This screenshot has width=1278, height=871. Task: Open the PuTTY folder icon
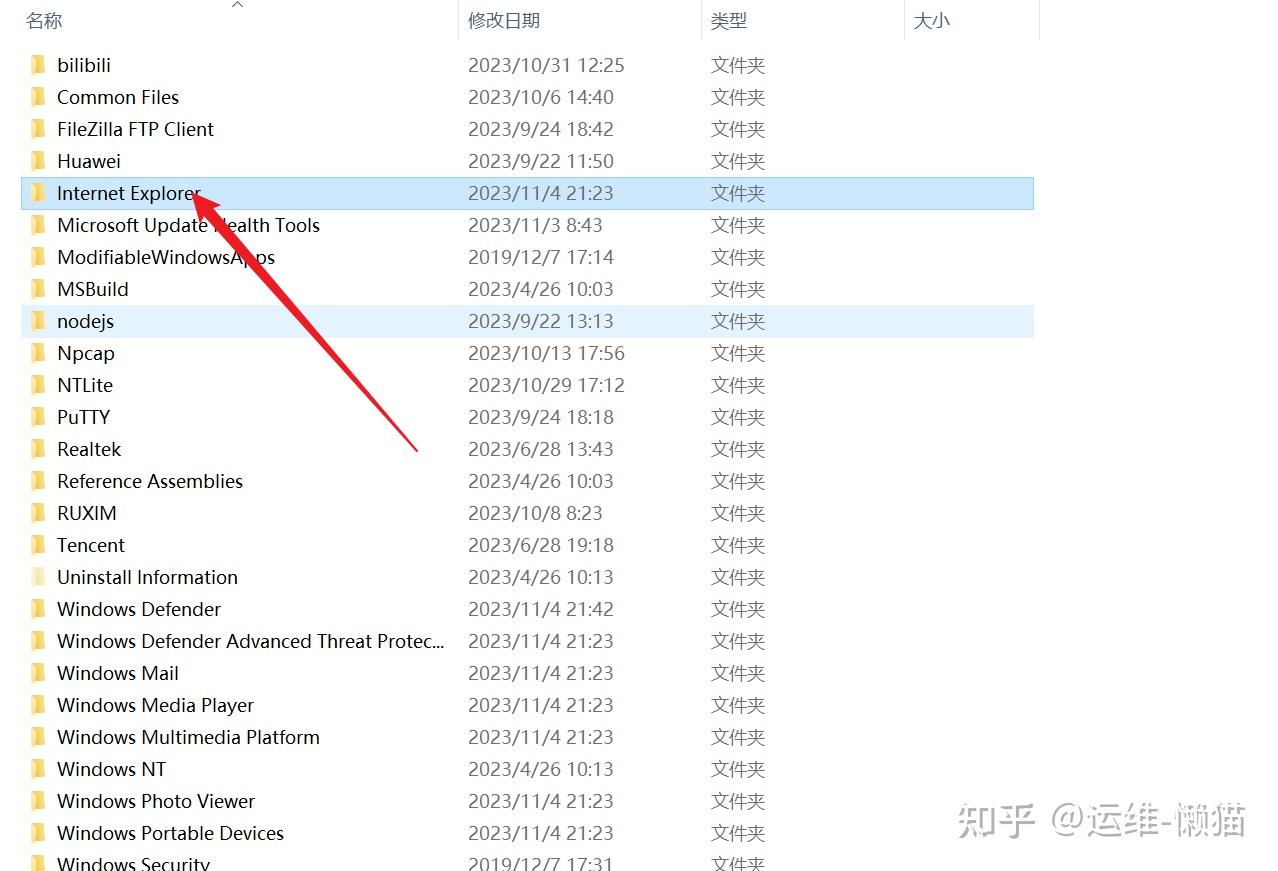tap(37, 417)
